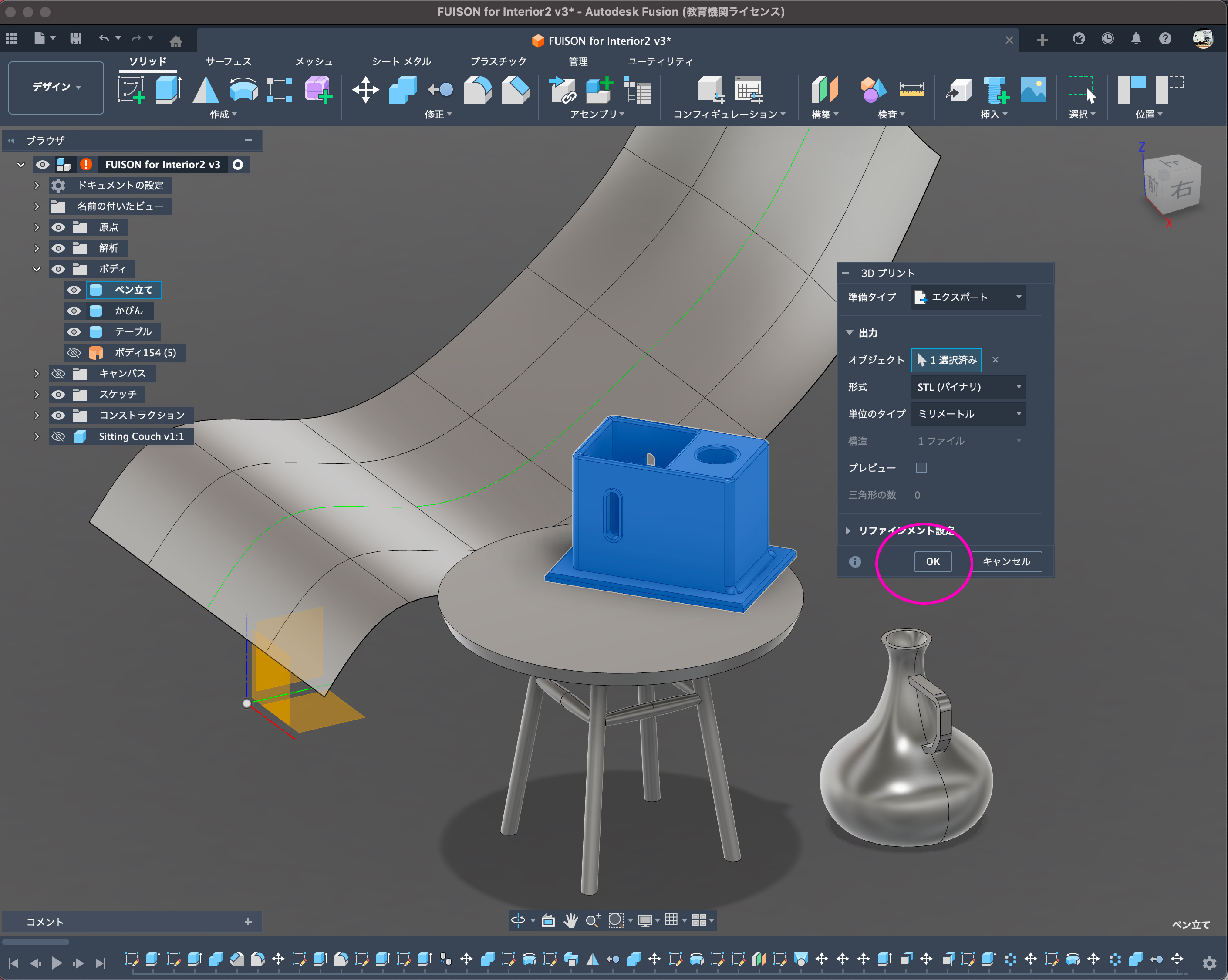Viewport: 1228px width, 980px height.
Task: Open the メッシュ tab
Action: (x=313, y=61)
